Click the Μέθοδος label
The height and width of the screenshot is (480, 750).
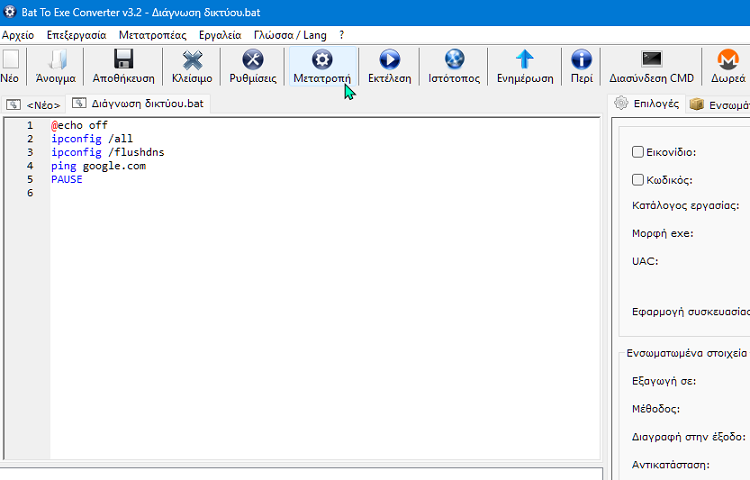pyautogui.click(x=656, y=409)
